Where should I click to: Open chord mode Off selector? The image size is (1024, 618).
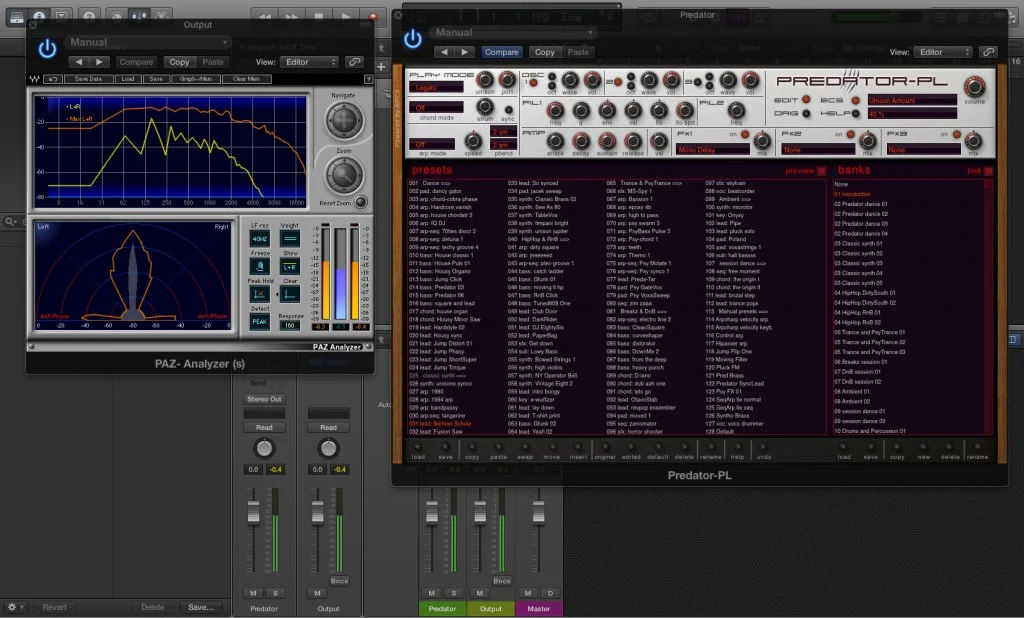[436, 108]
